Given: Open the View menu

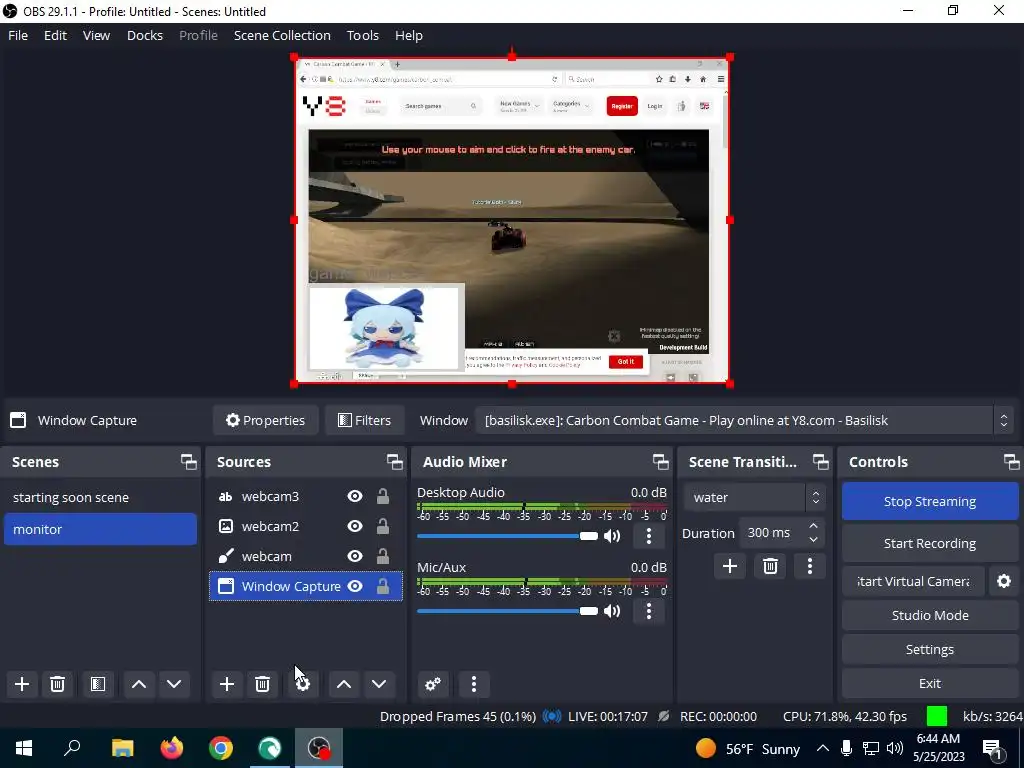Looking at the screenshot, I should (x=96, y=35).
